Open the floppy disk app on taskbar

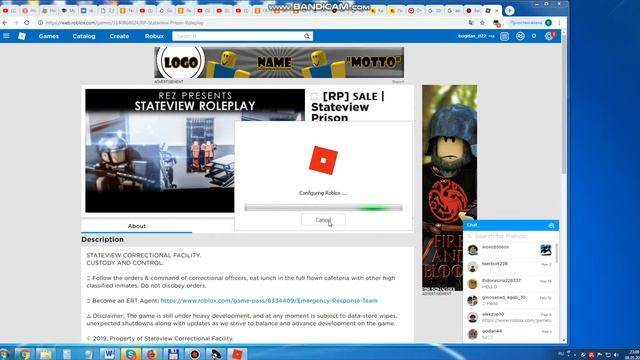point(173,354)
